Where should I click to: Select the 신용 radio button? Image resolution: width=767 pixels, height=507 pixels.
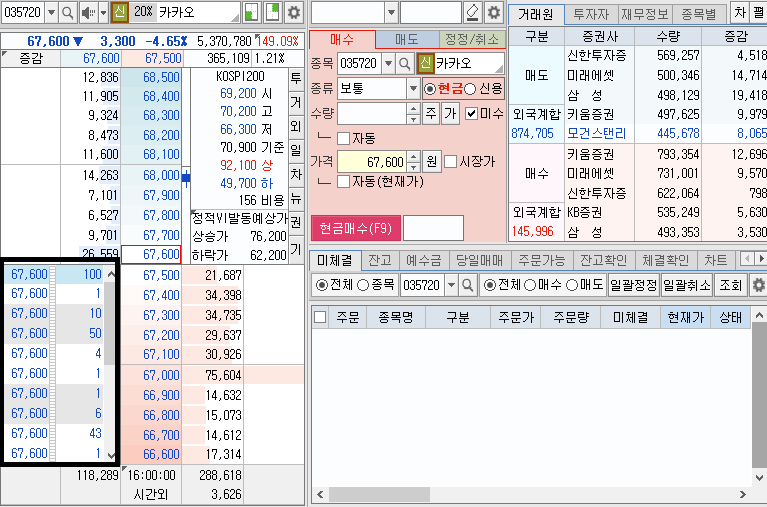click(470, 89)
